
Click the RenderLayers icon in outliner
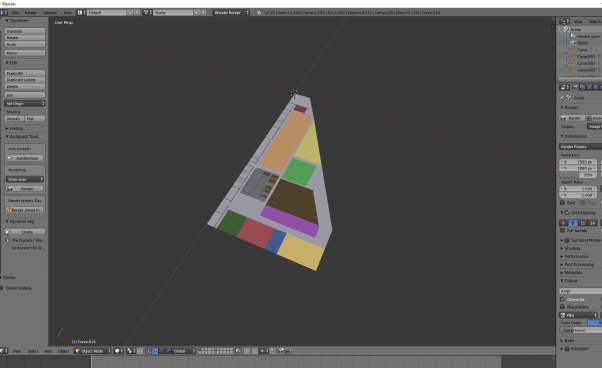(573, 36)
